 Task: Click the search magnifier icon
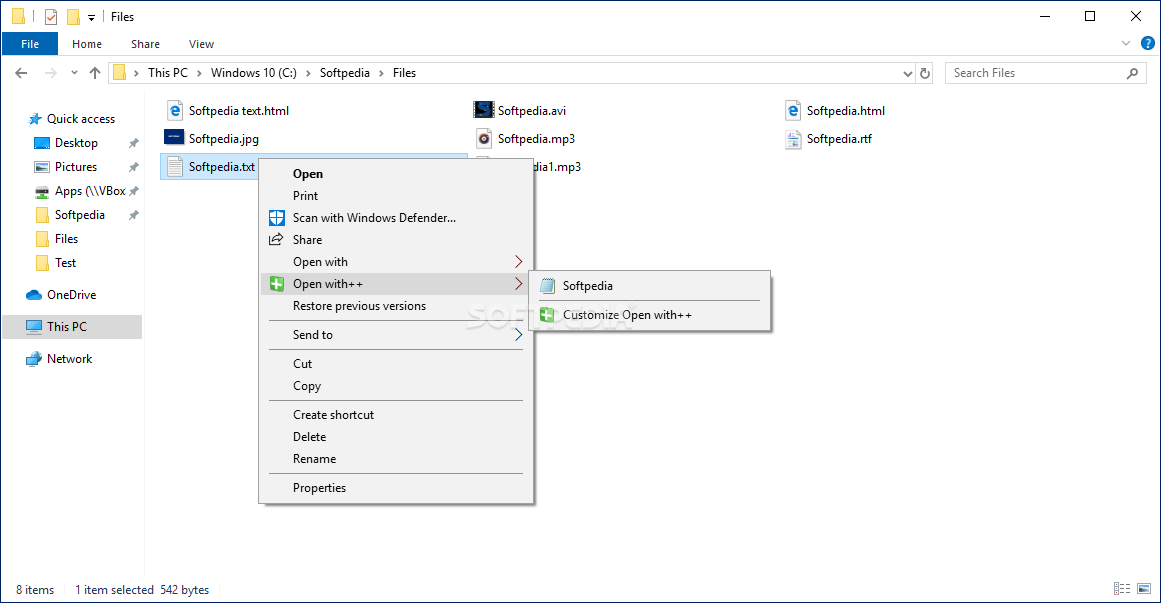[1132, 73]
